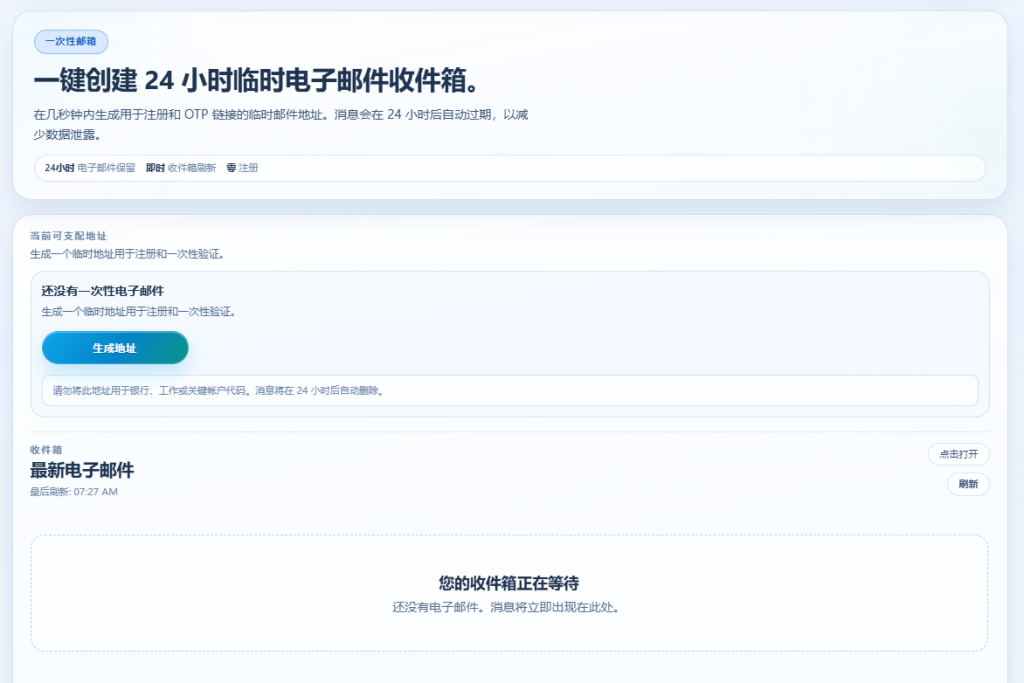Click the 收件箱 section label
This screenshot has height=683, width=1024.
44,450
